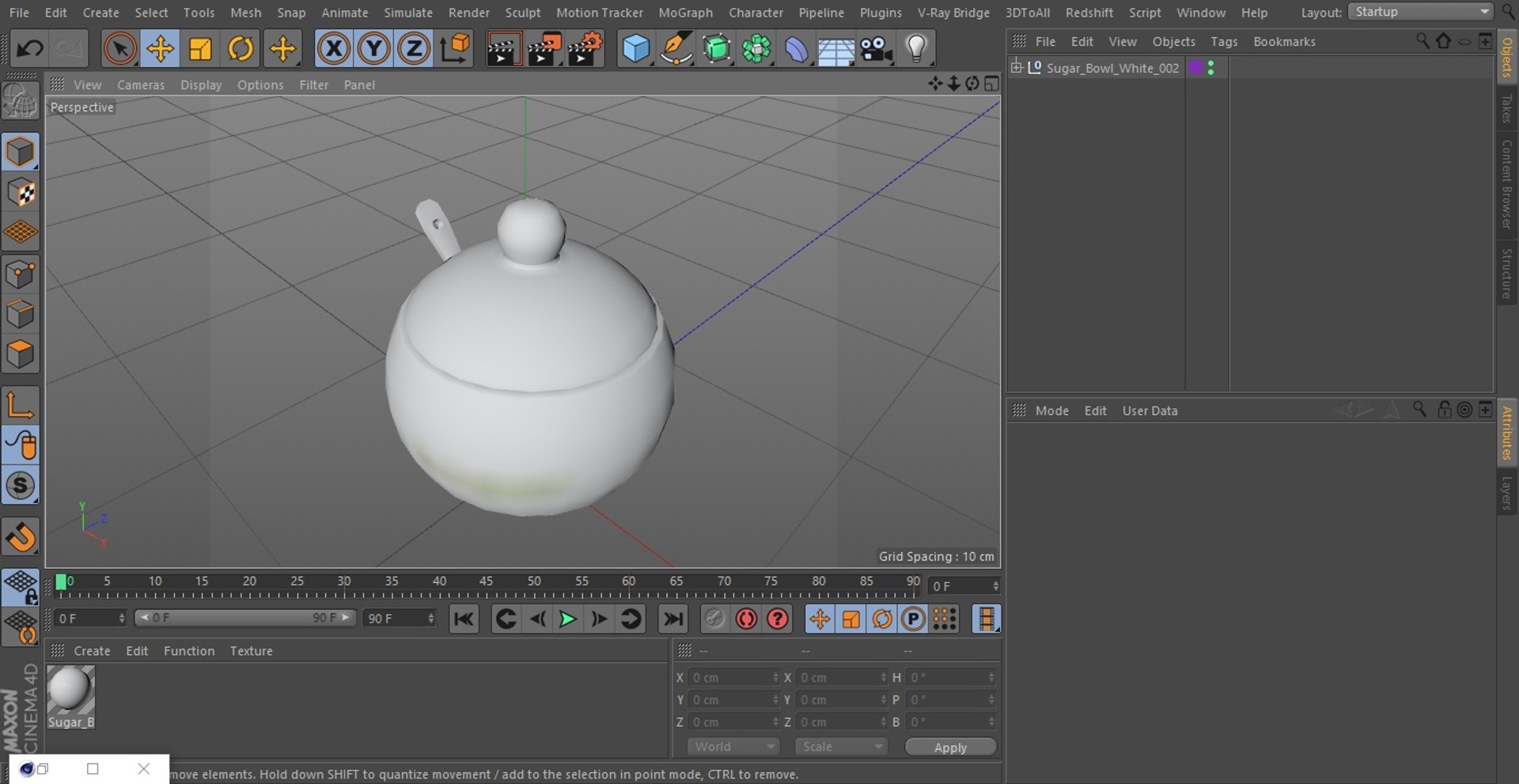Open the viewport Display menu
This screenshot has width=1519, height=784.
201,85
